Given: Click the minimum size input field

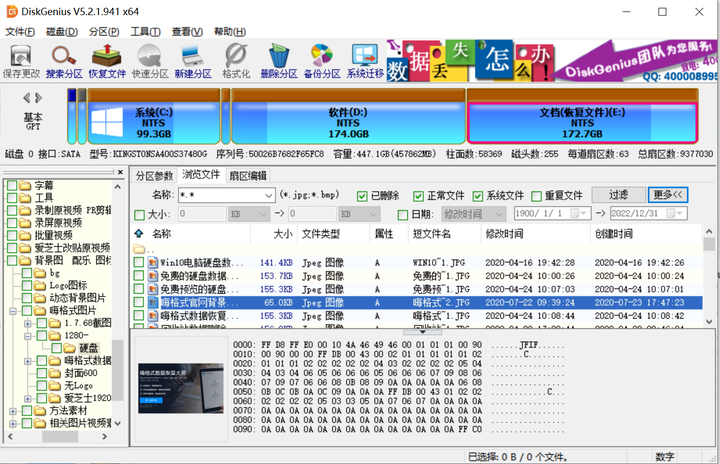Looking at the screenshot, I should [x=202, y=214].
